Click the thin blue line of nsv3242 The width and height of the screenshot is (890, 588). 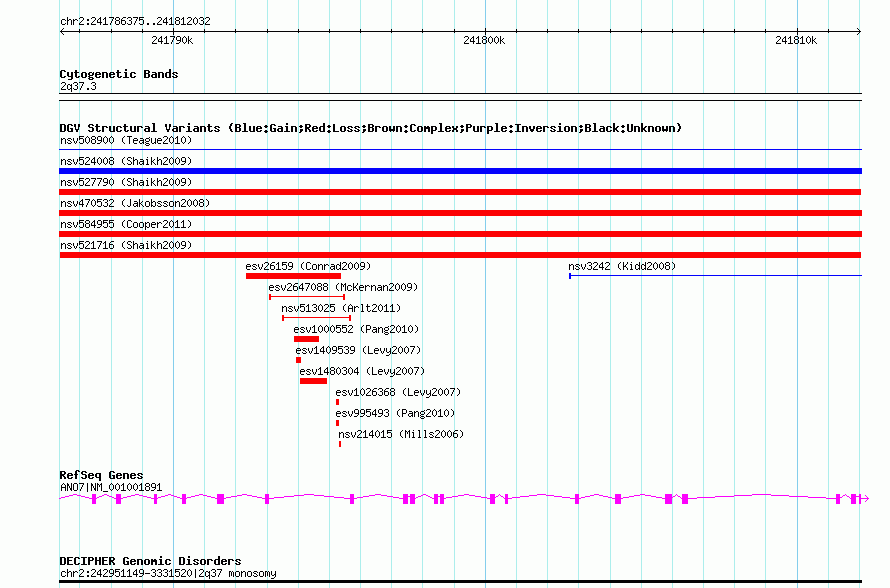tap(716, 276)
